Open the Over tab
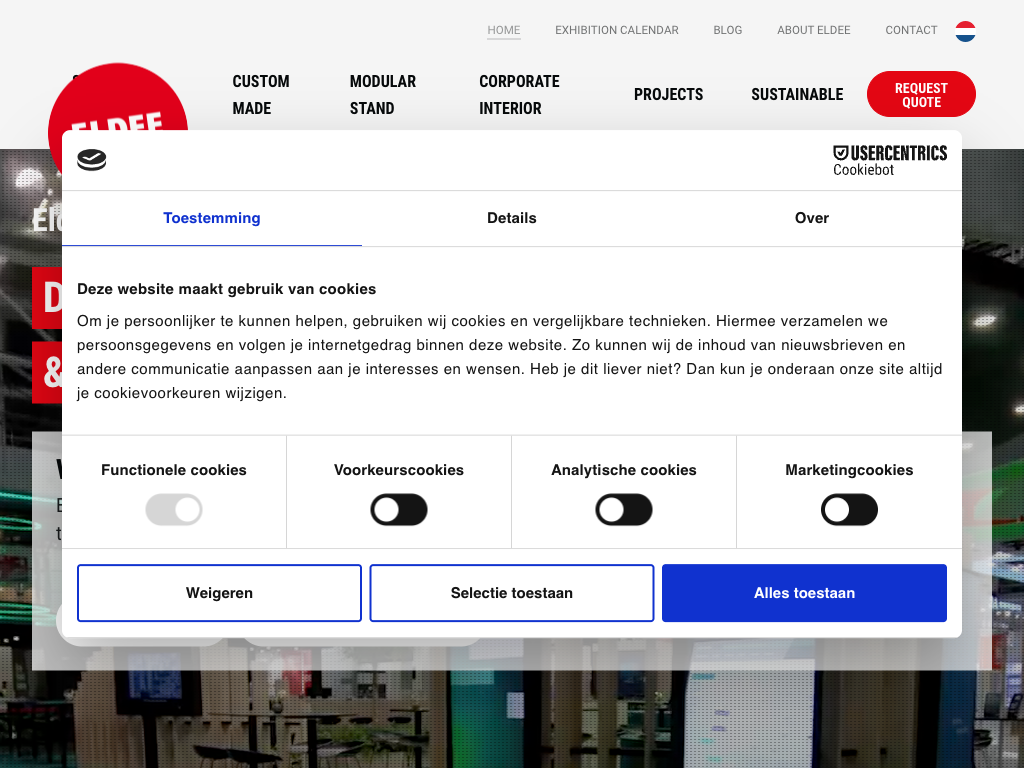 [811, 218]
